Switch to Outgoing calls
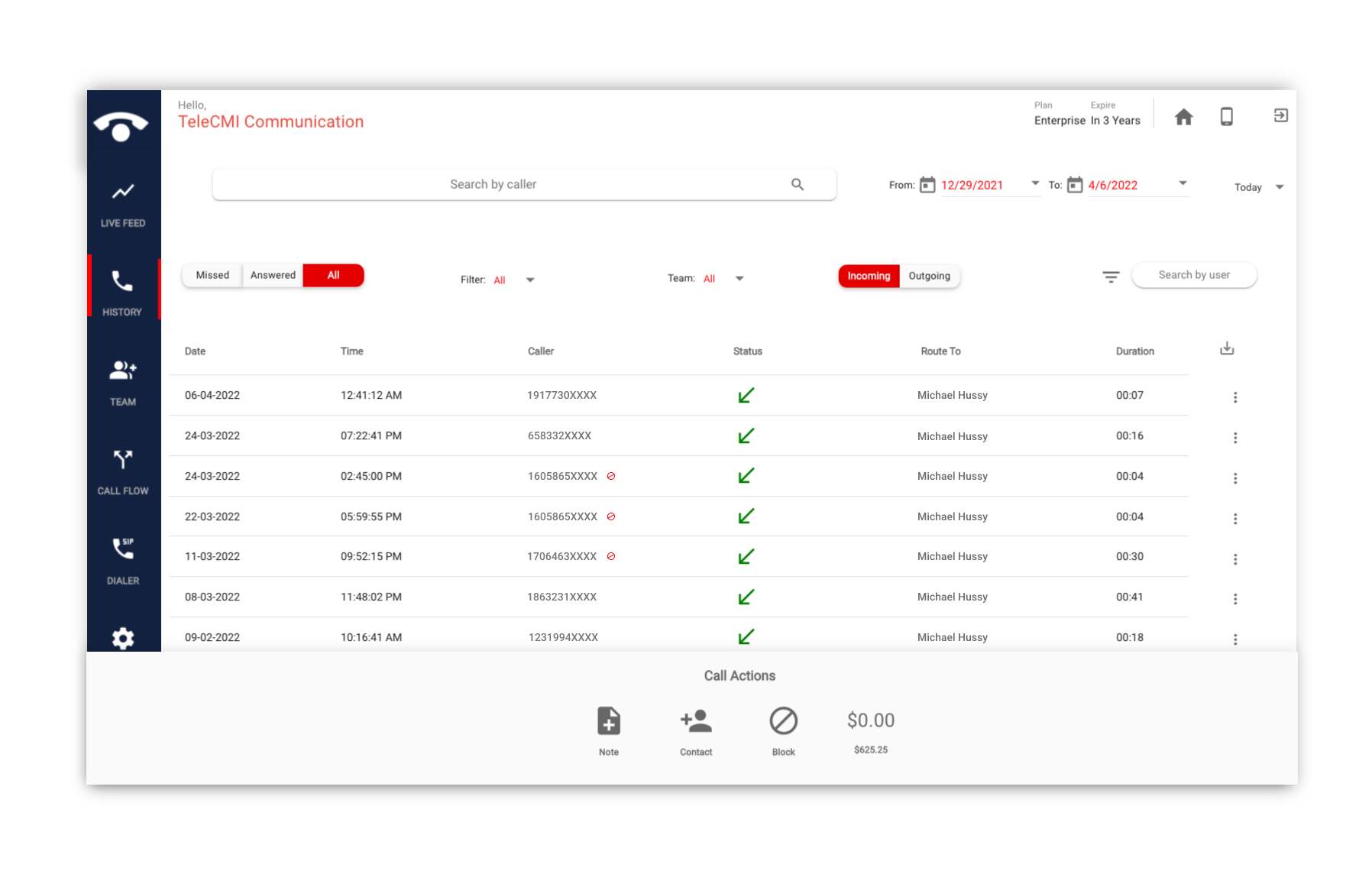Viewport: 1372px width, 874px height. [x=929, y=276]
